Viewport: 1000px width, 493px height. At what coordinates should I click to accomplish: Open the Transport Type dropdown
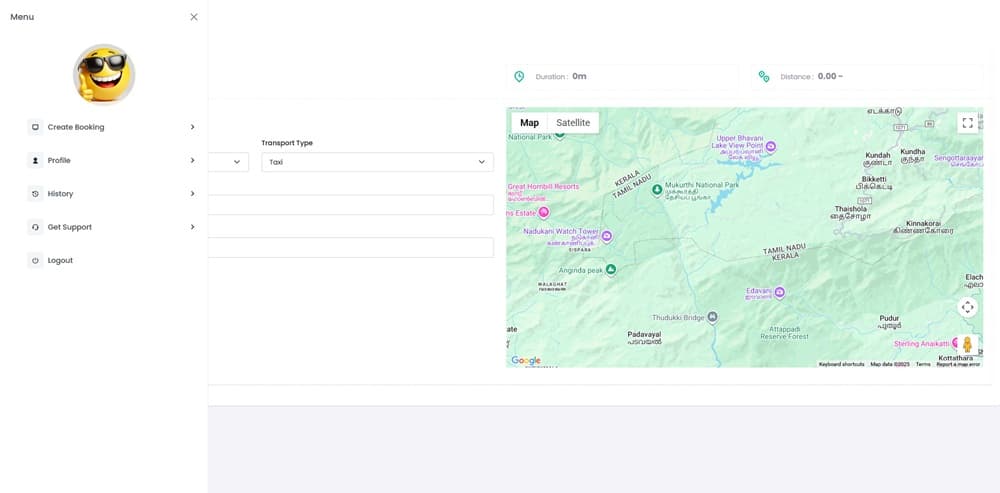(377, 162)
